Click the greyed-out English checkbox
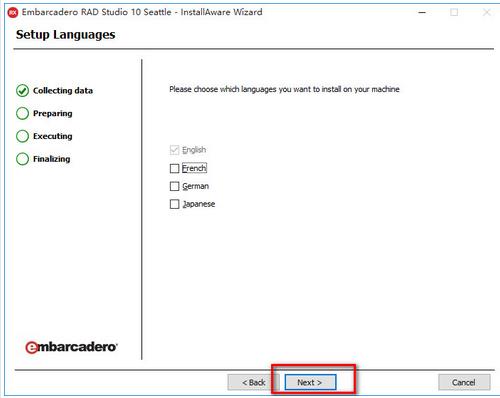This screenshot has height=398, width=500. pyautogui.click(x=174, y=150)
